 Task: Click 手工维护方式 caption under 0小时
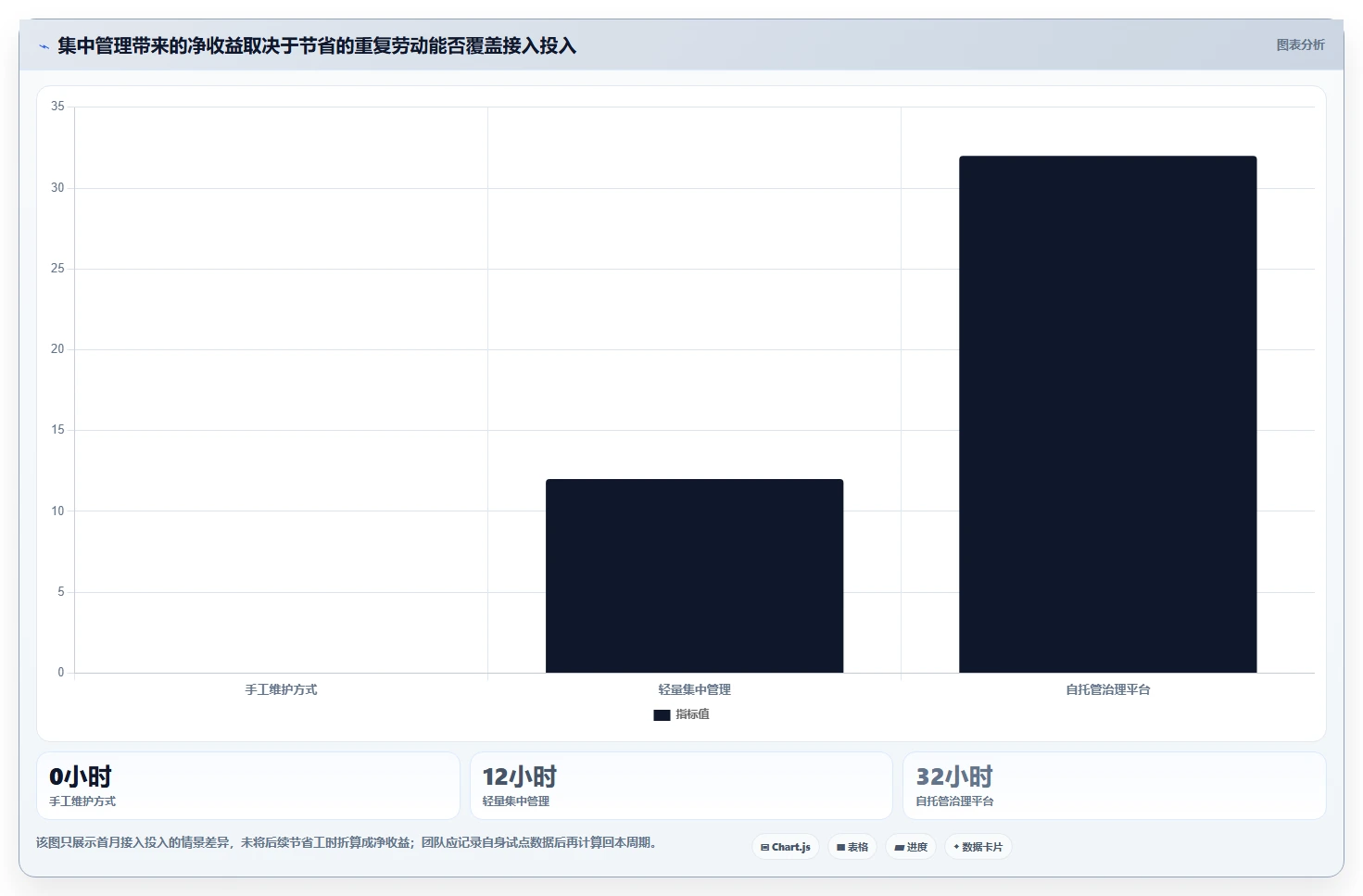(82, 801)
